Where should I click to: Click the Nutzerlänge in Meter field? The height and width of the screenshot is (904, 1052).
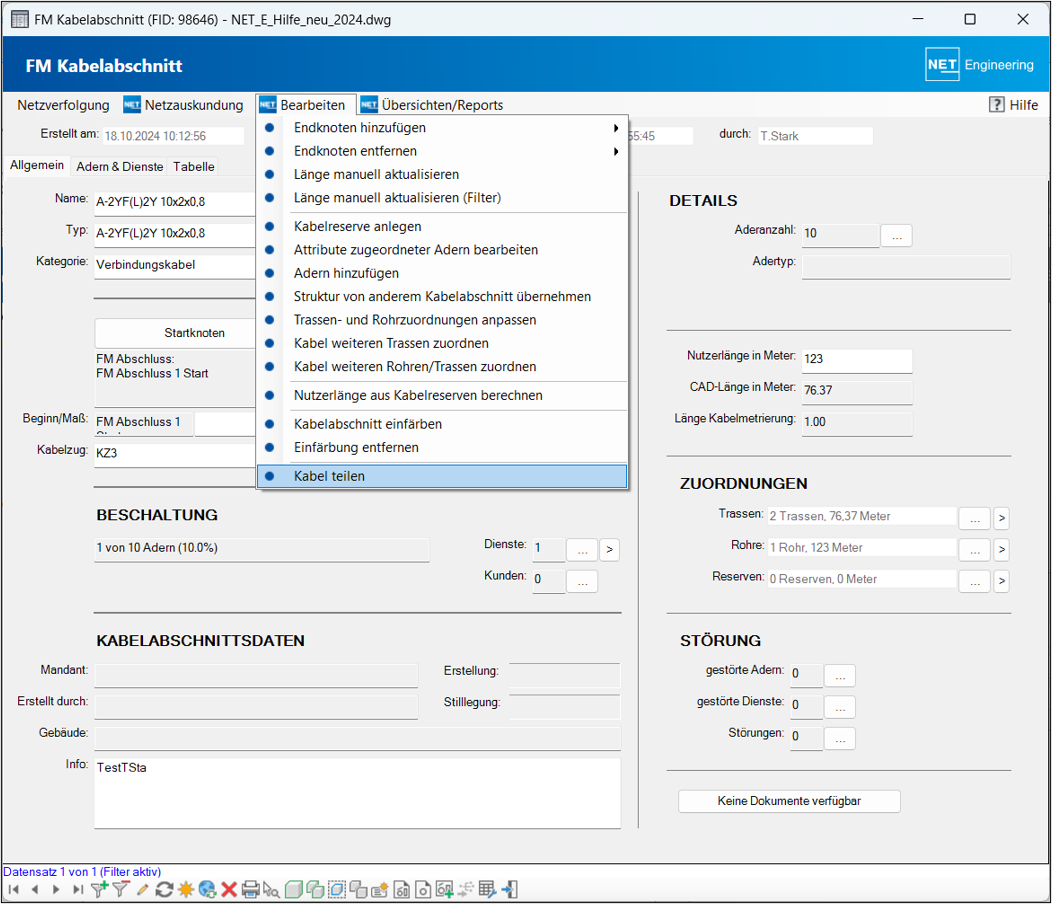857,359
